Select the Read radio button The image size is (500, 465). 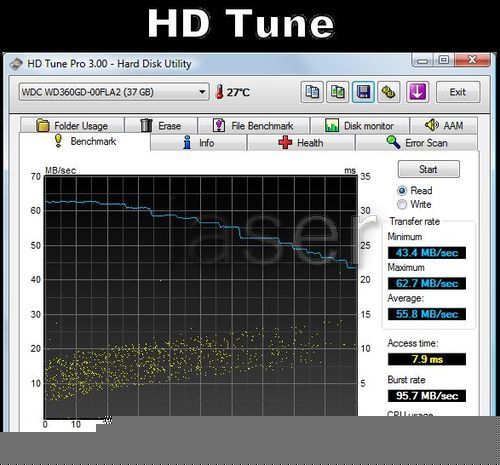coord(402,191)
